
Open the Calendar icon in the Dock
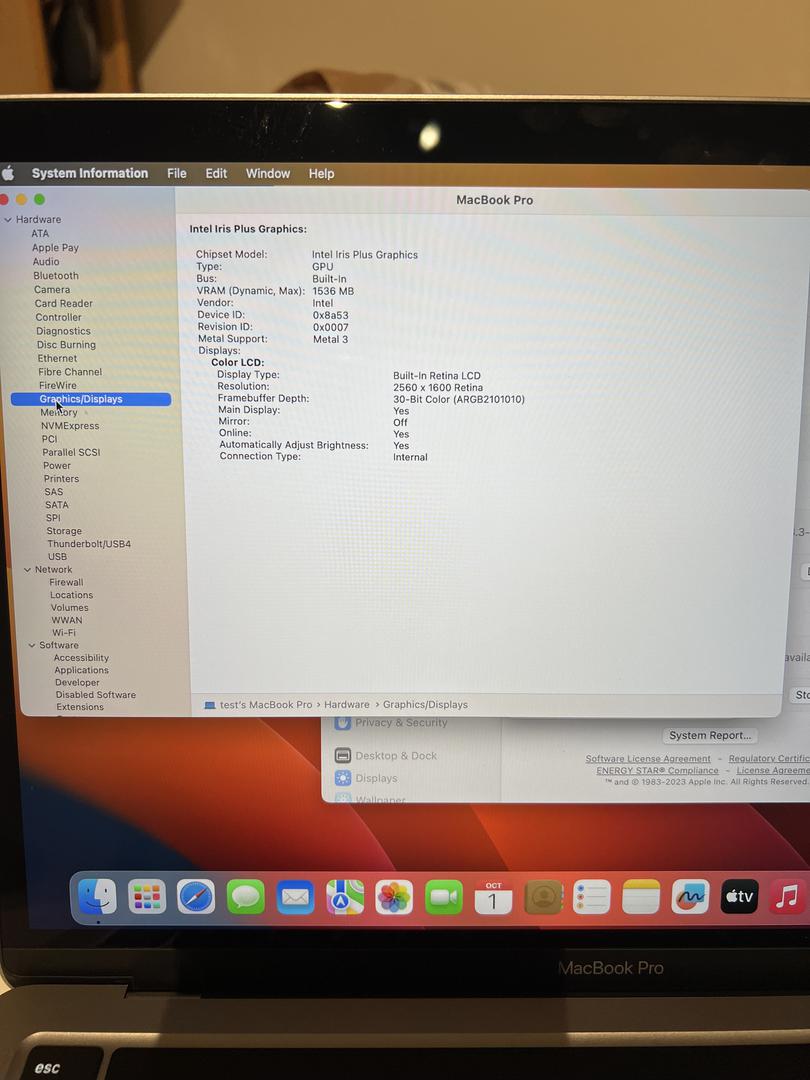click(493, 897)
